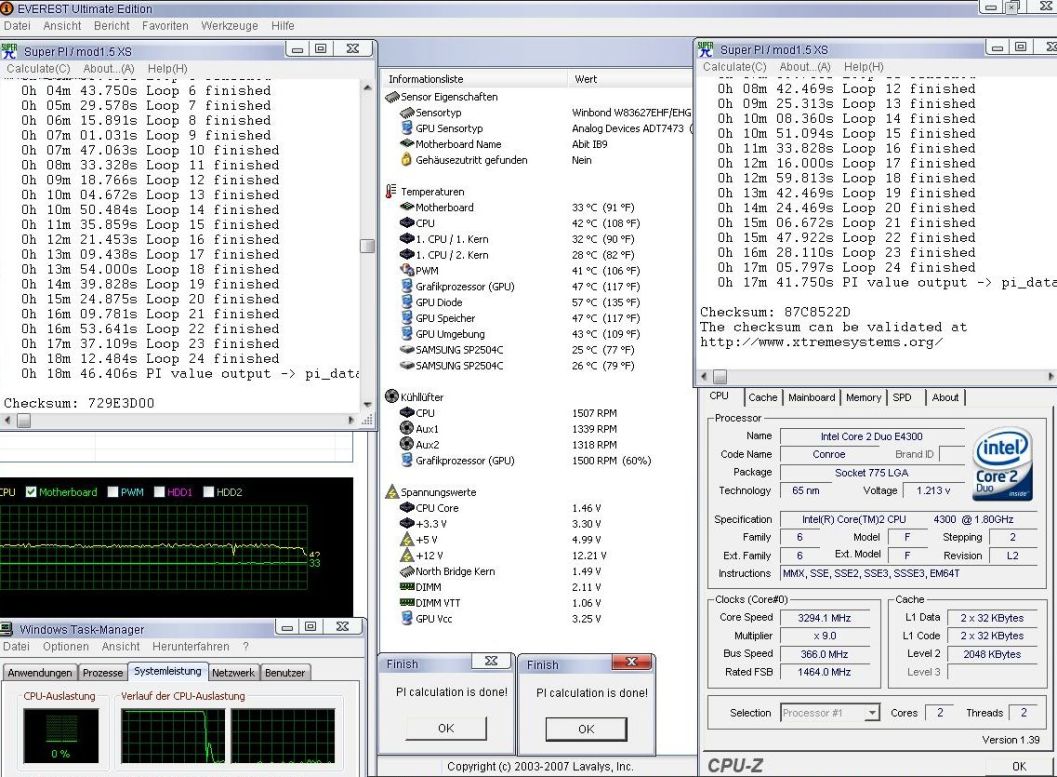The image size is (1057, 777).
Task: Enable the HDD1 graph checkbox
Action: pyautogui.click(x=158, y=492)
